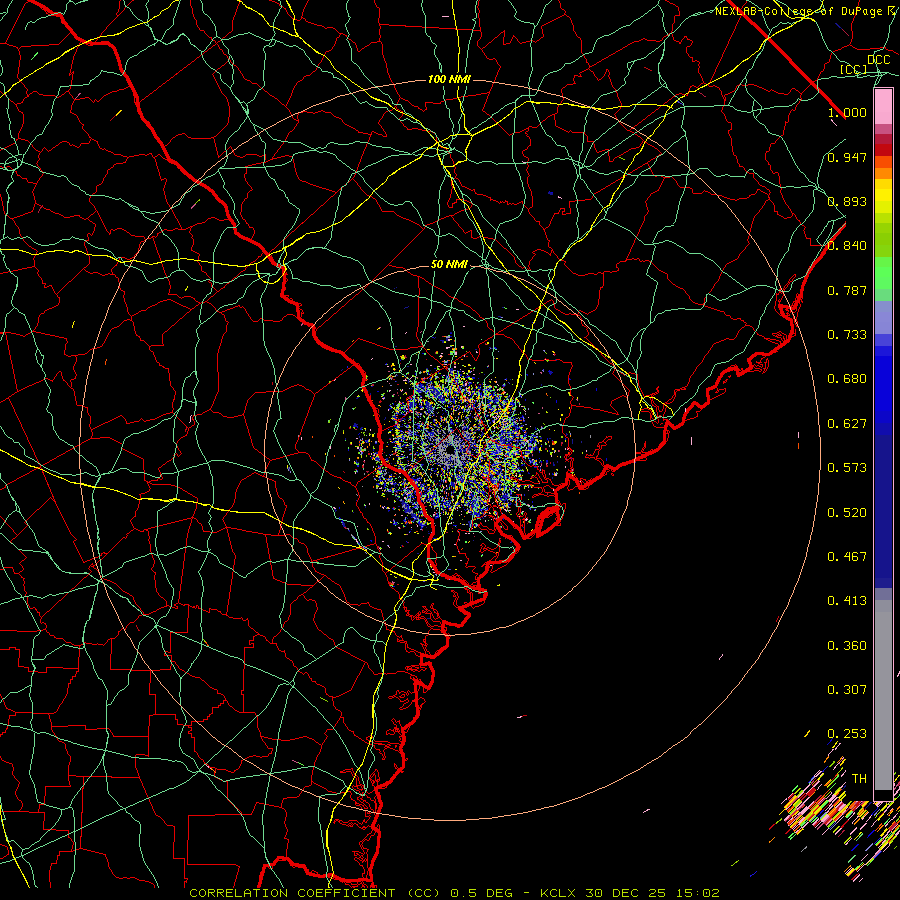Image resolution: width=900 pixels, height=900 pixels.
Task: Click the 0.307 value on the scale
Action: (847, 690)
